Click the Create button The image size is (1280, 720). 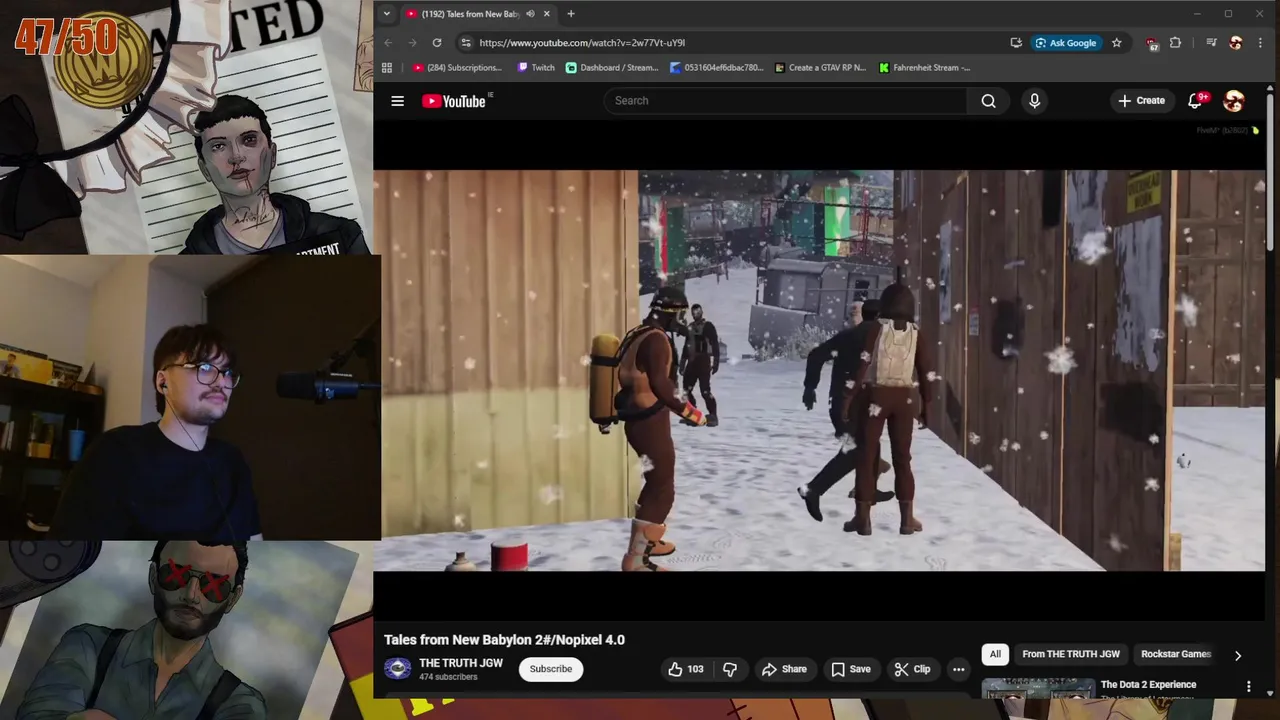tap(1141, 101)
